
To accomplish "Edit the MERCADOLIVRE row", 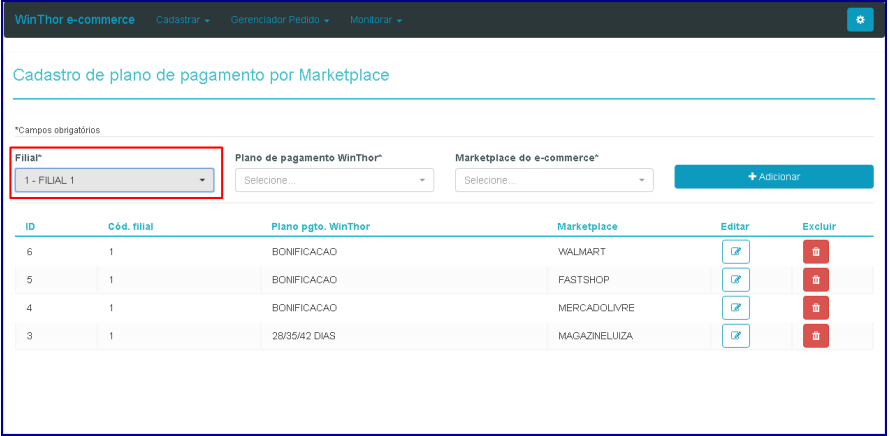I will pyautogui.click(x=736, y=307).
